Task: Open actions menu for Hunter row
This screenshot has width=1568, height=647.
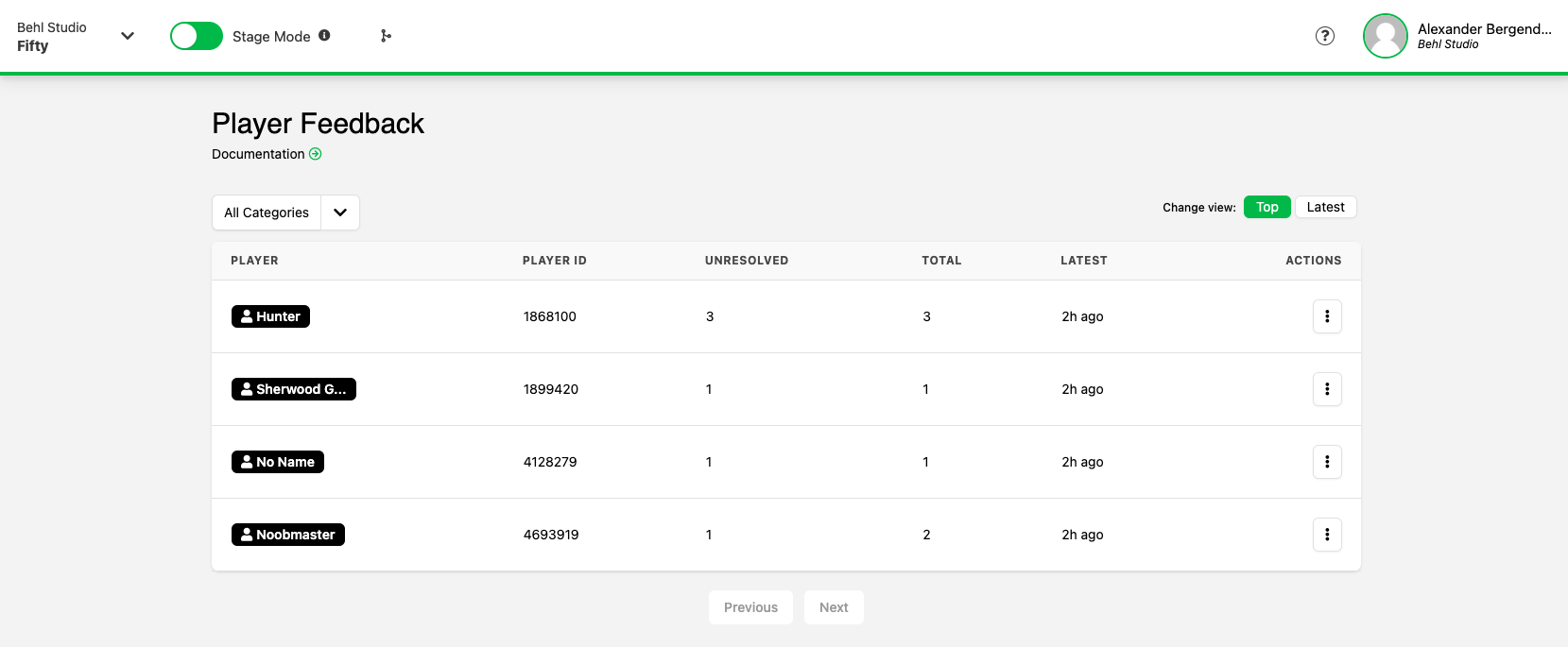Action: click(x=1327, y=316)
